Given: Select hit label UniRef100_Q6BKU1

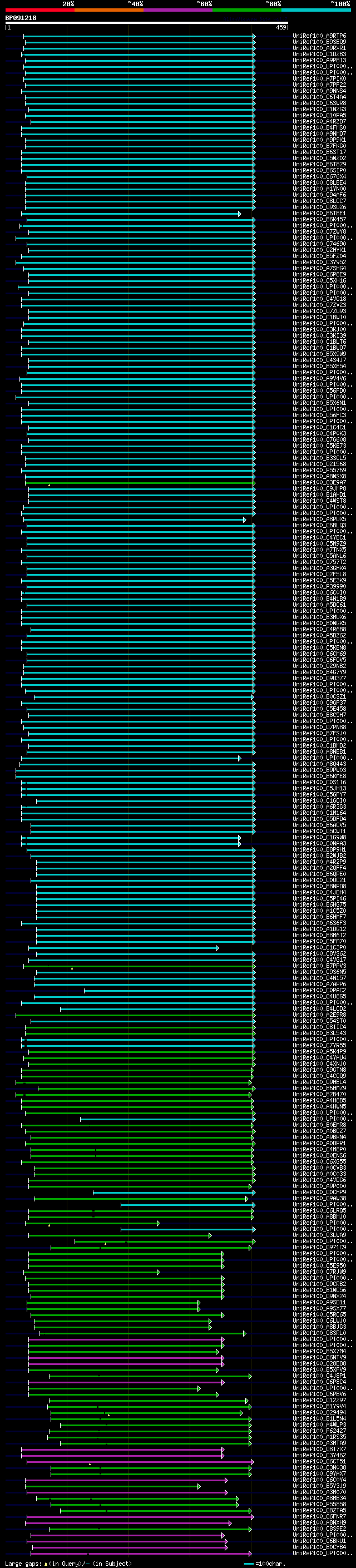Looking at the screenshot, I should (319, 1541).
